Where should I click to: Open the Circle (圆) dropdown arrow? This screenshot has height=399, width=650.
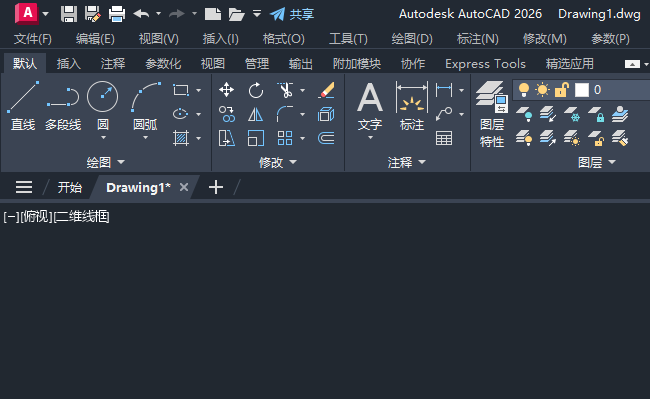tap(103, 138)
